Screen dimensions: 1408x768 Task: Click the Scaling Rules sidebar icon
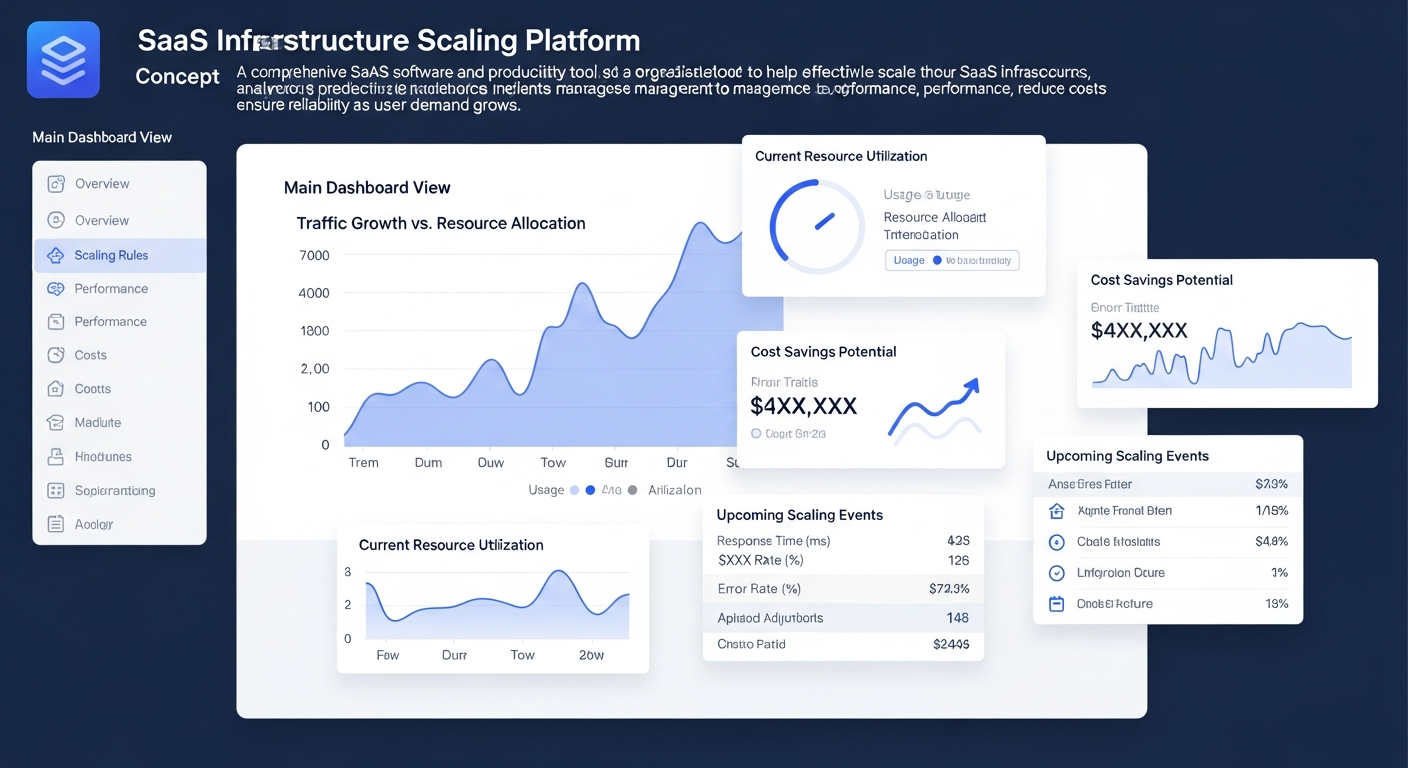click(56, 255)
